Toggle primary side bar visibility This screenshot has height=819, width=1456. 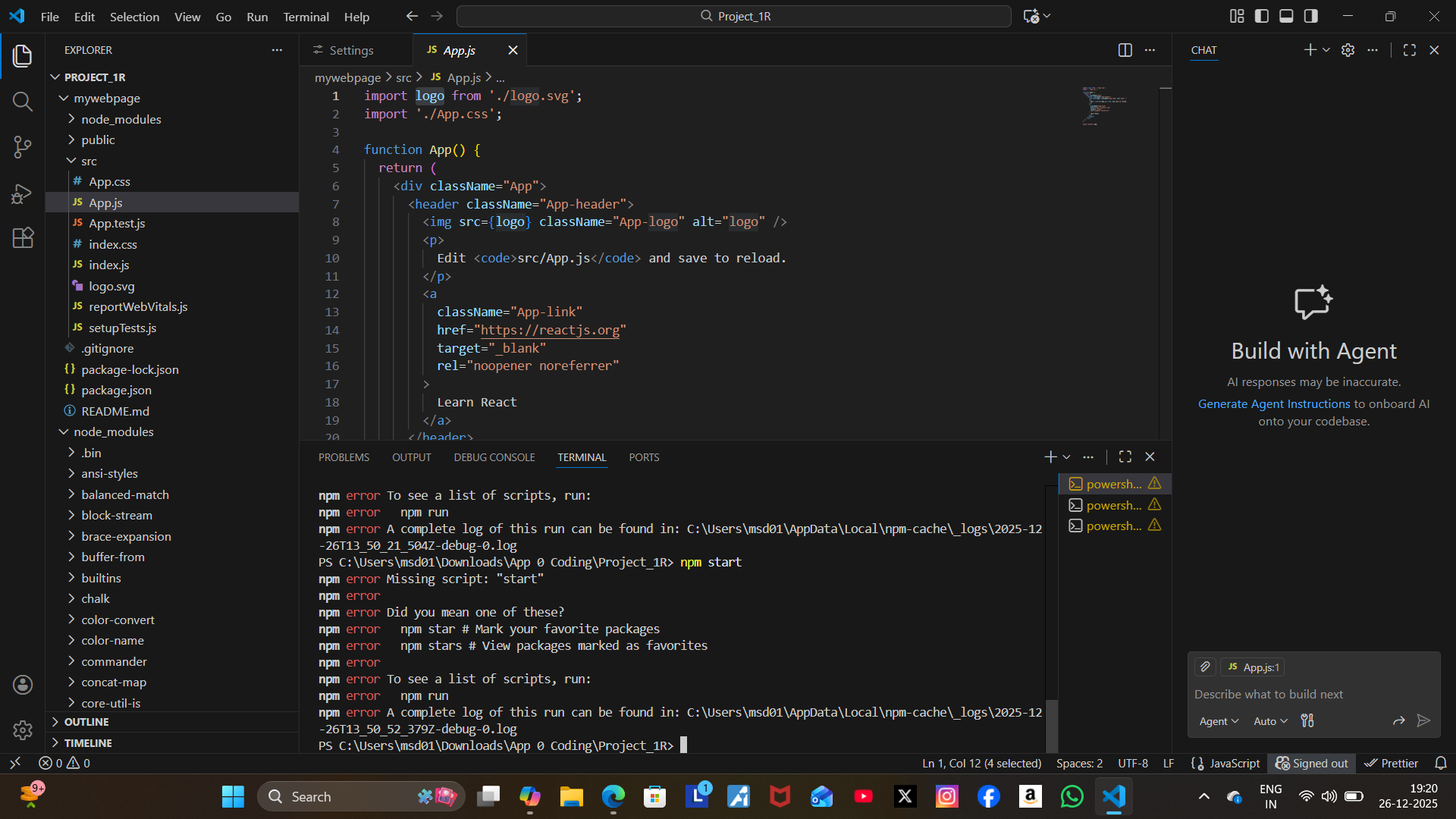click(x=1262, y=16)
